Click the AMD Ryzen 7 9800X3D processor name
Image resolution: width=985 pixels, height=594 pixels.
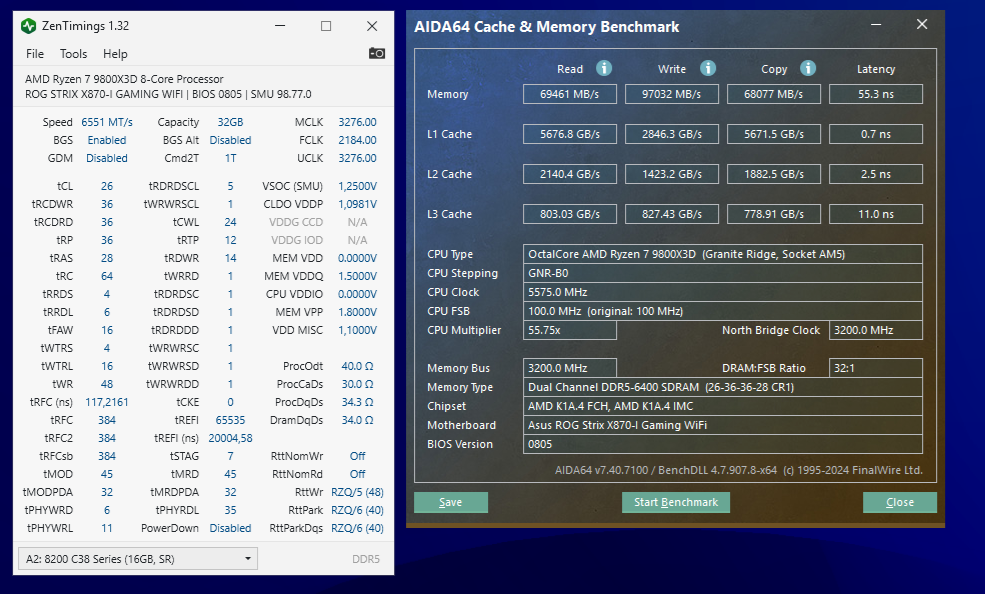[124, 79]
